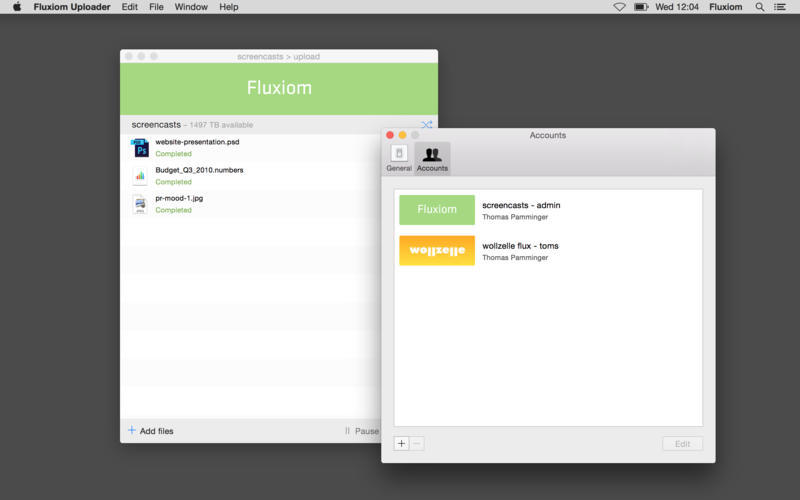Open the Help menu
The width and height of the screenshot is (800, 500).
click(x=229, y=7)
